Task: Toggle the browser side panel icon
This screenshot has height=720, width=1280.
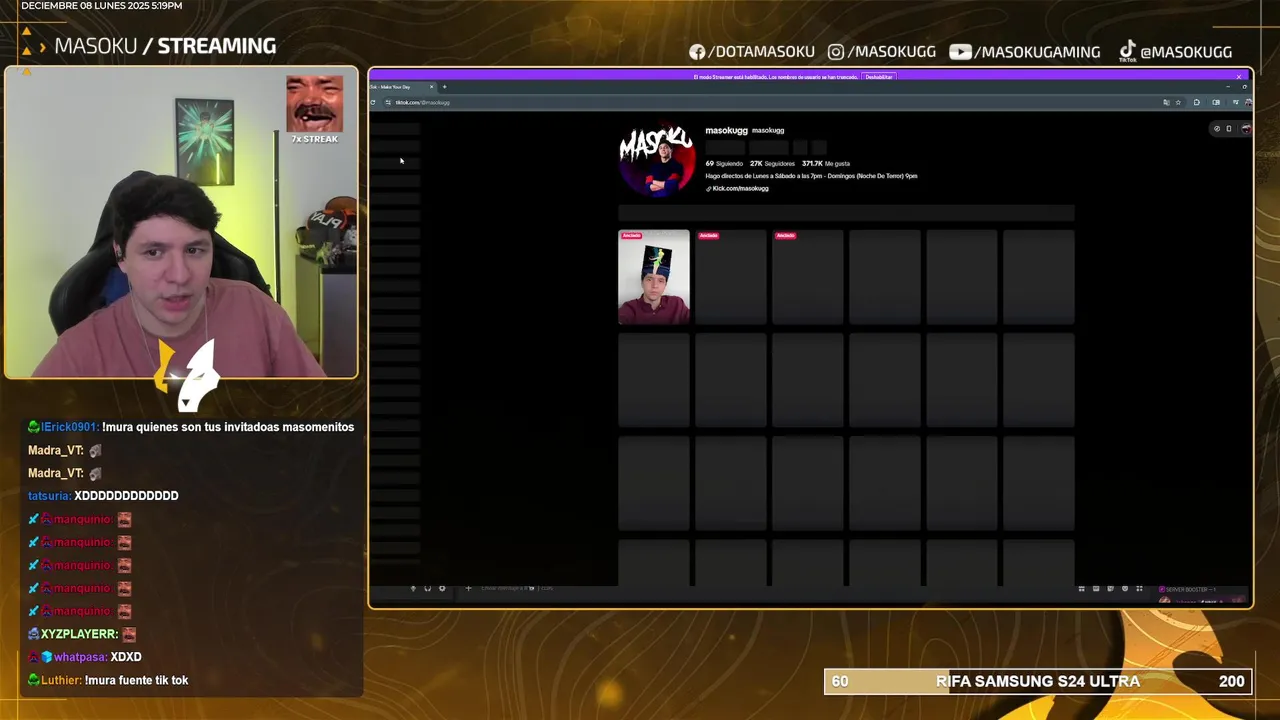Action: point(1216,102)
